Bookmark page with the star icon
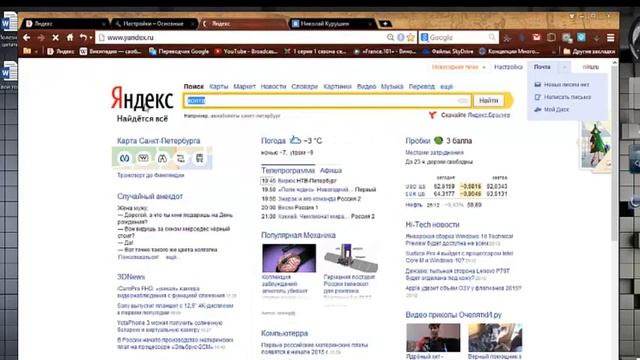The image size is (640, 360). [x=411, y=38]
